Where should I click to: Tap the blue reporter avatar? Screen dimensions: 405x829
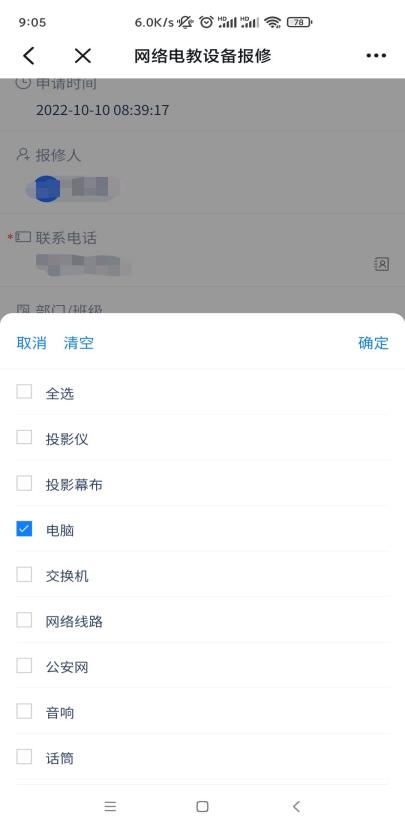(47, 189)
